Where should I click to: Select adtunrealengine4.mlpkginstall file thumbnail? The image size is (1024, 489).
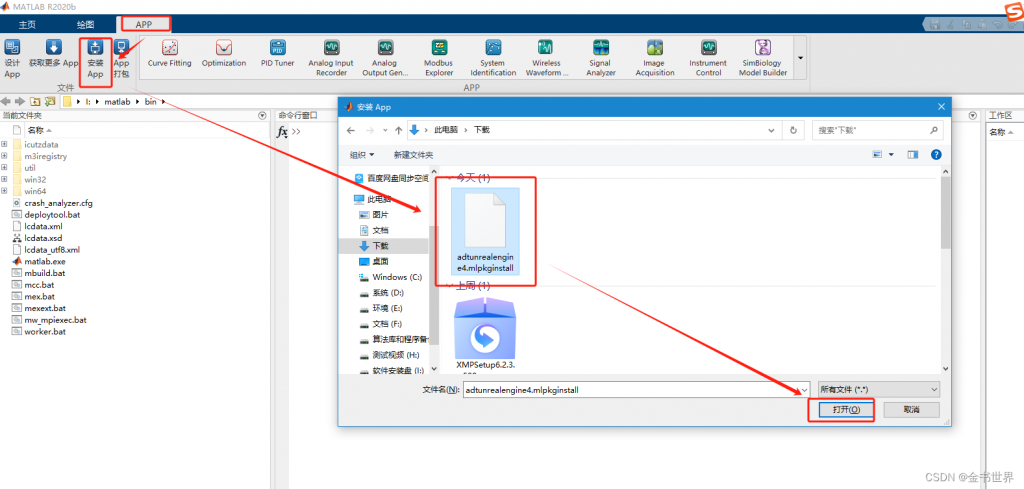(x=485, y=232)
